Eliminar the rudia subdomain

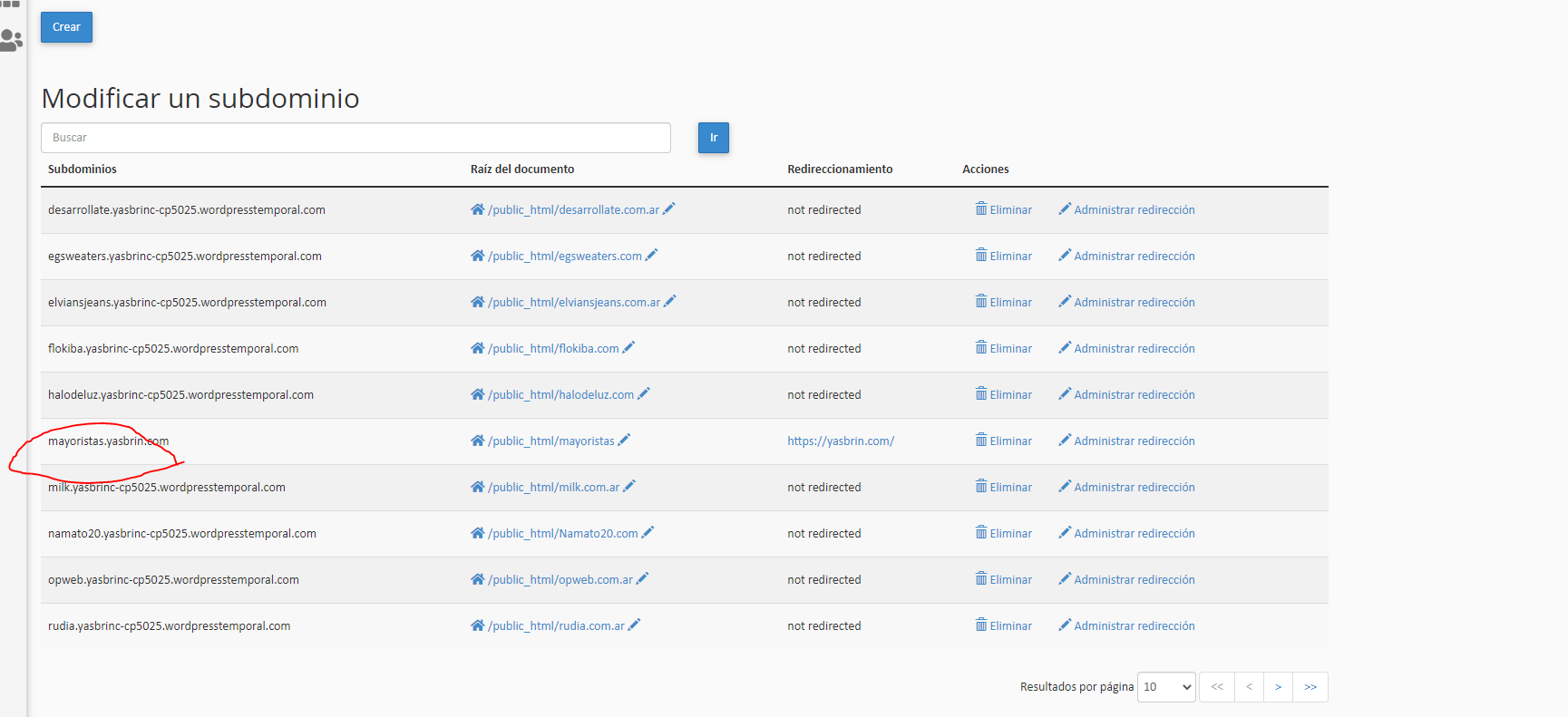tap(1004, 626)
